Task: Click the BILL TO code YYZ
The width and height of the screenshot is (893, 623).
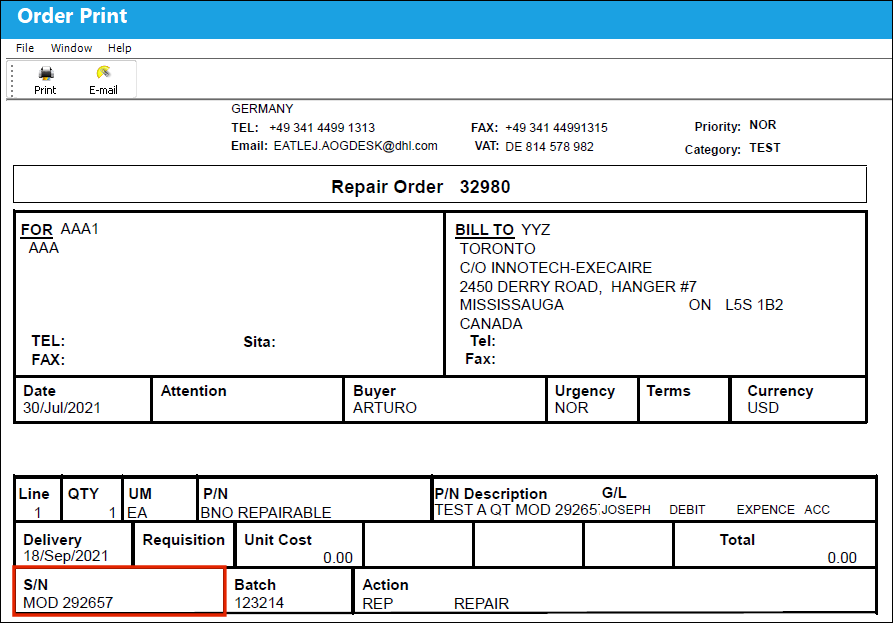Action: pos(535,229)
